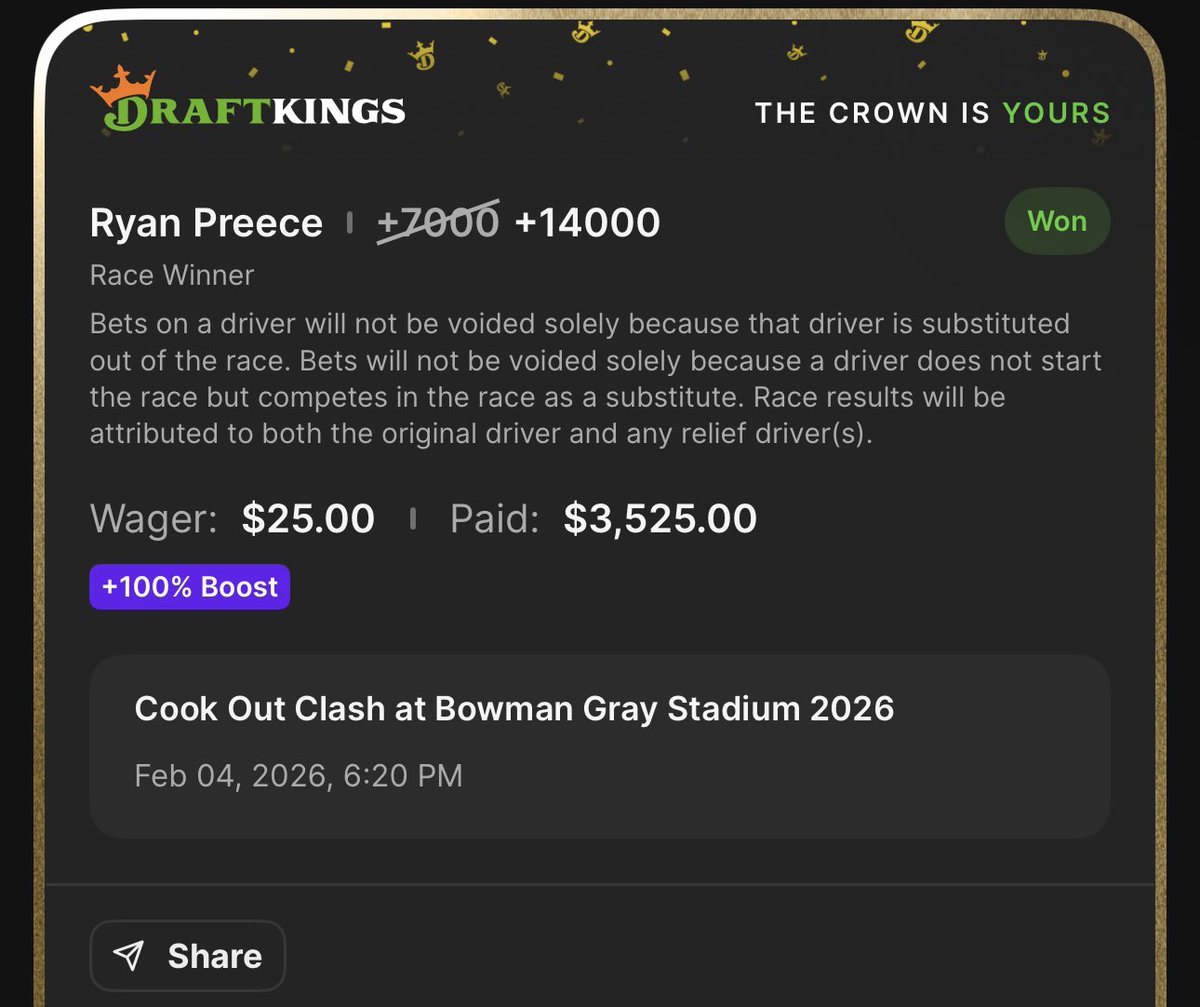
Task: Click the $3,525.00 paid amount
Action: [x=660, y=519]
